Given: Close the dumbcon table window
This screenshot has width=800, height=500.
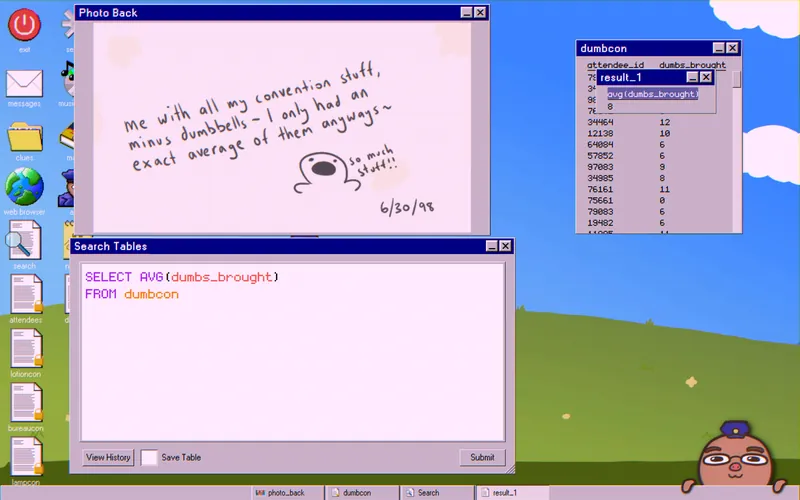Looking at the screenshot, I should pos(732,48).
